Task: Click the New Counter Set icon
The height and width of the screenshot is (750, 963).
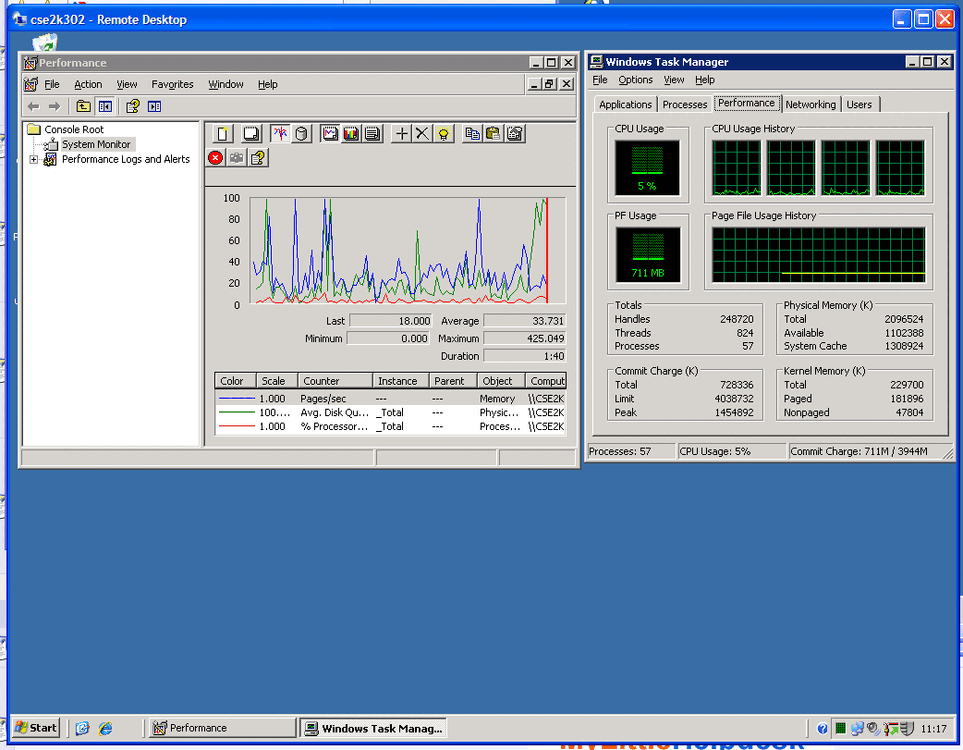Action: click(x=223, y=133)
